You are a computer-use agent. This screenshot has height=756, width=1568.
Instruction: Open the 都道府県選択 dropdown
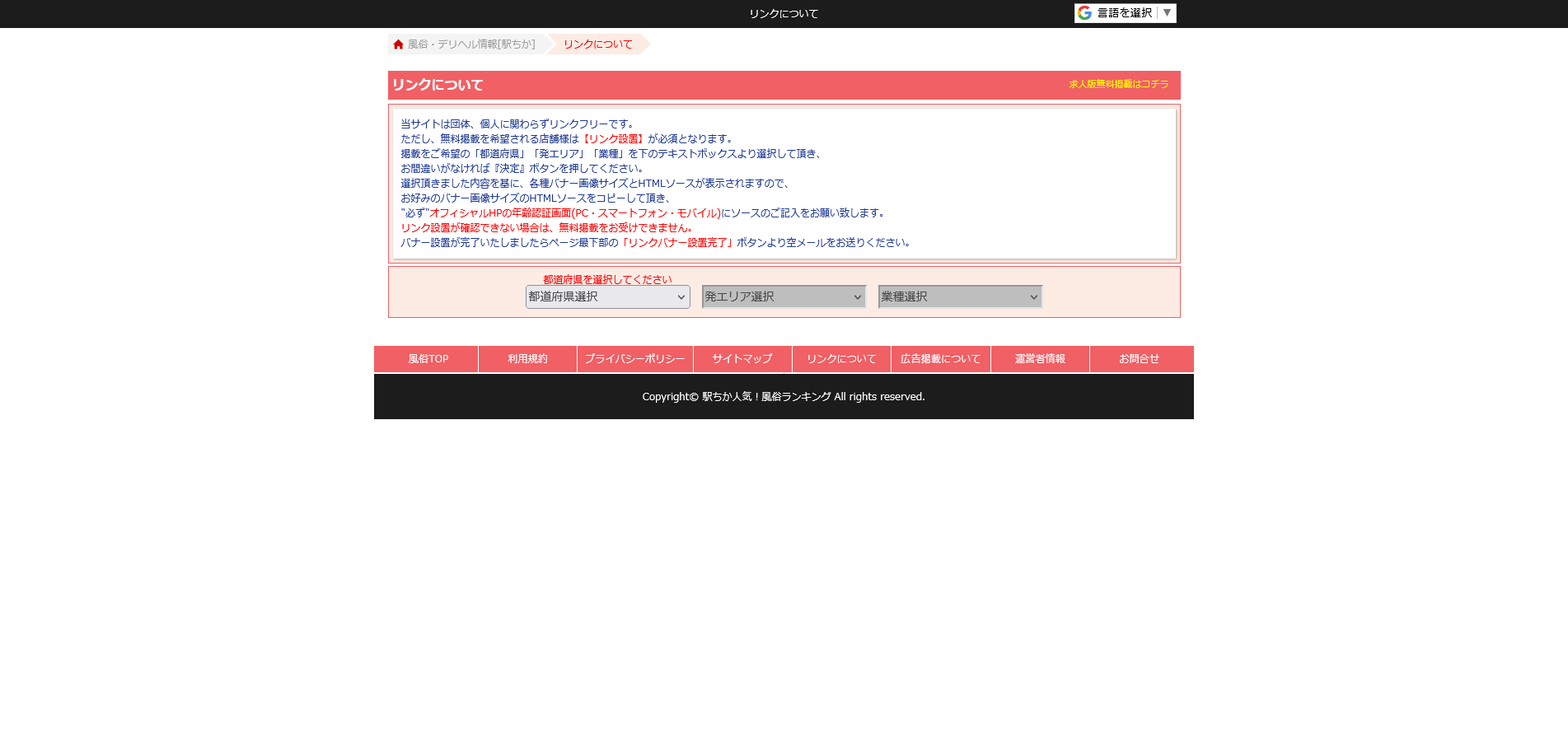[608, 297]
